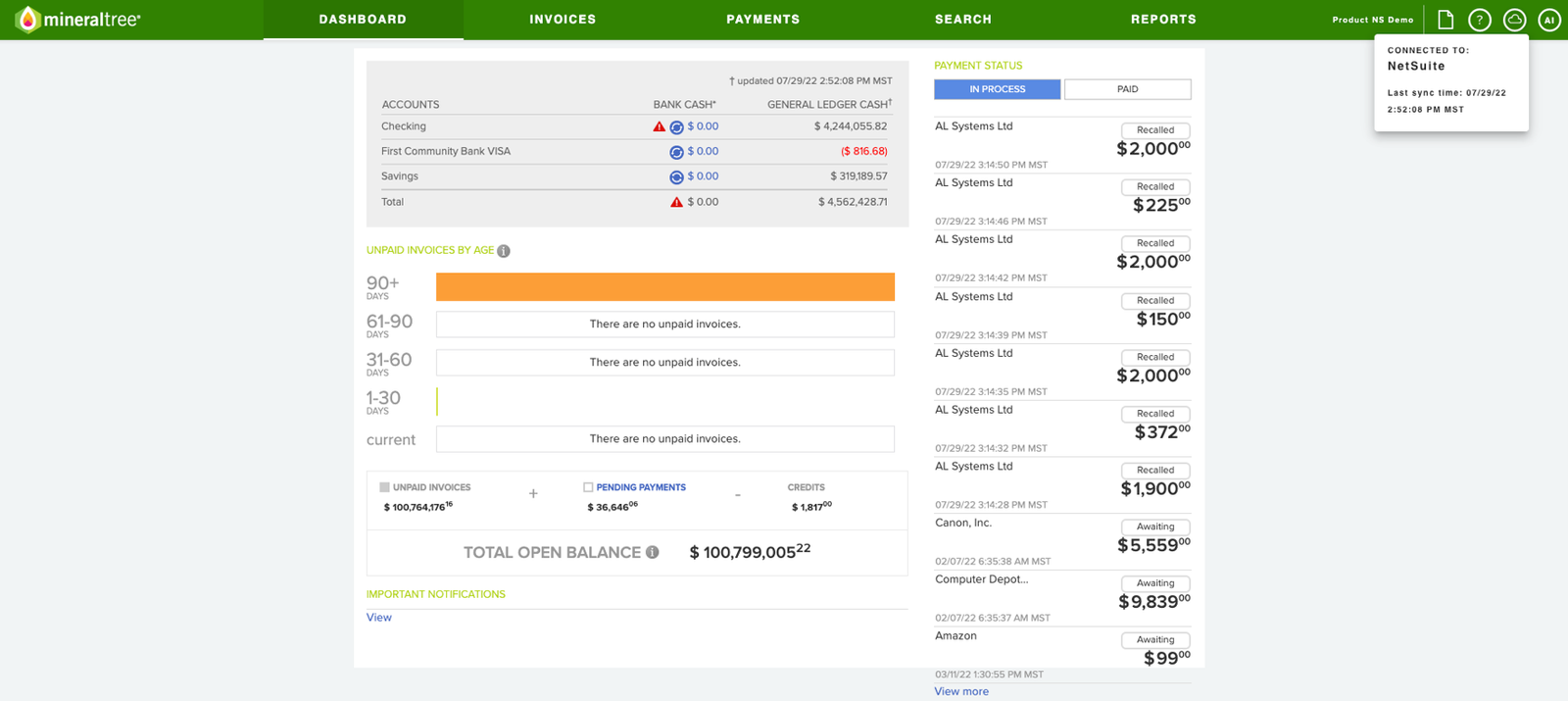Click the Recalled badge on $150 payment
The height and width of the screenshot is (701, 1568).
pos(1155,301)
